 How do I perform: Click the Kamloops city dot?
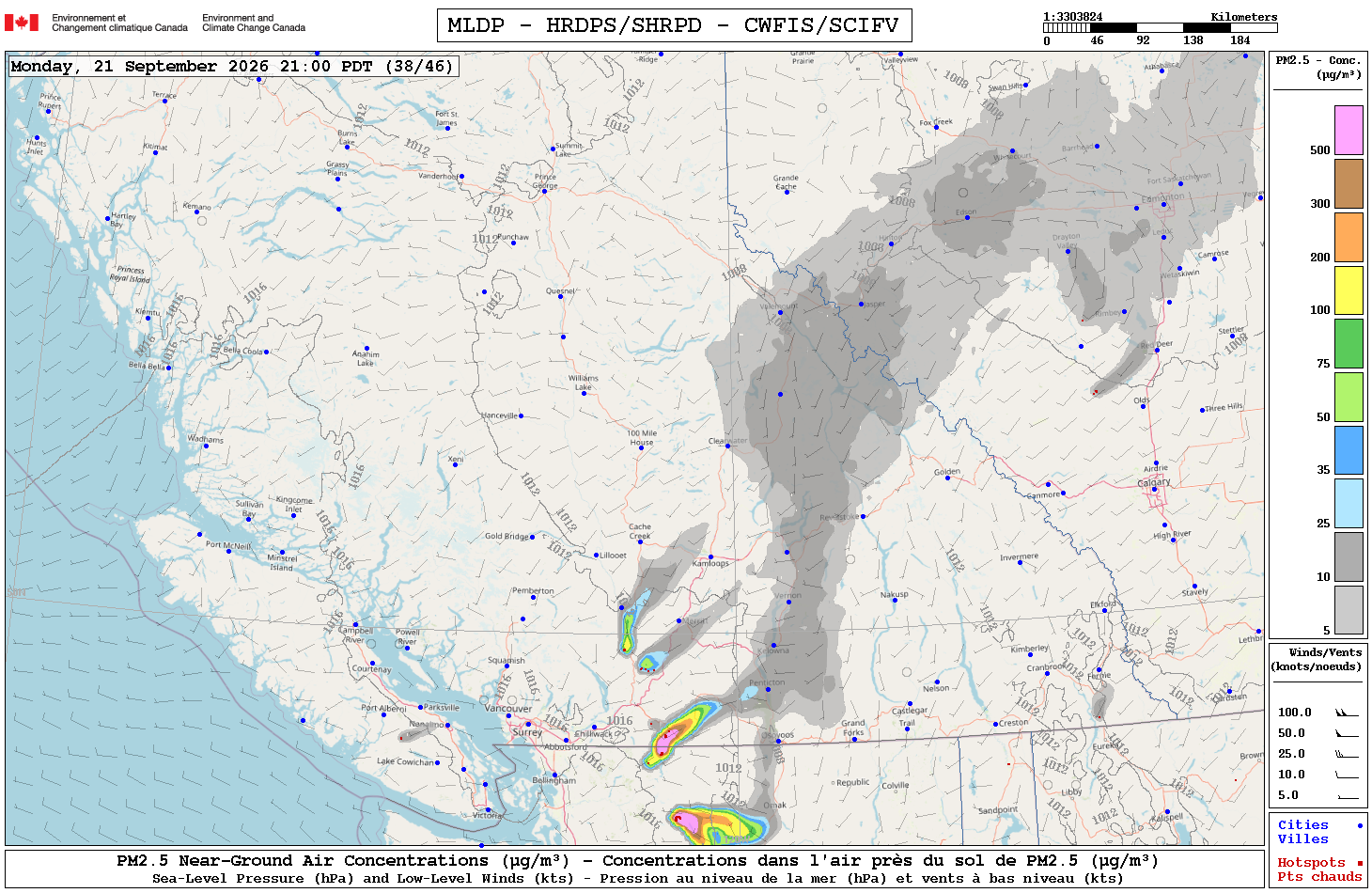[710, 557]
